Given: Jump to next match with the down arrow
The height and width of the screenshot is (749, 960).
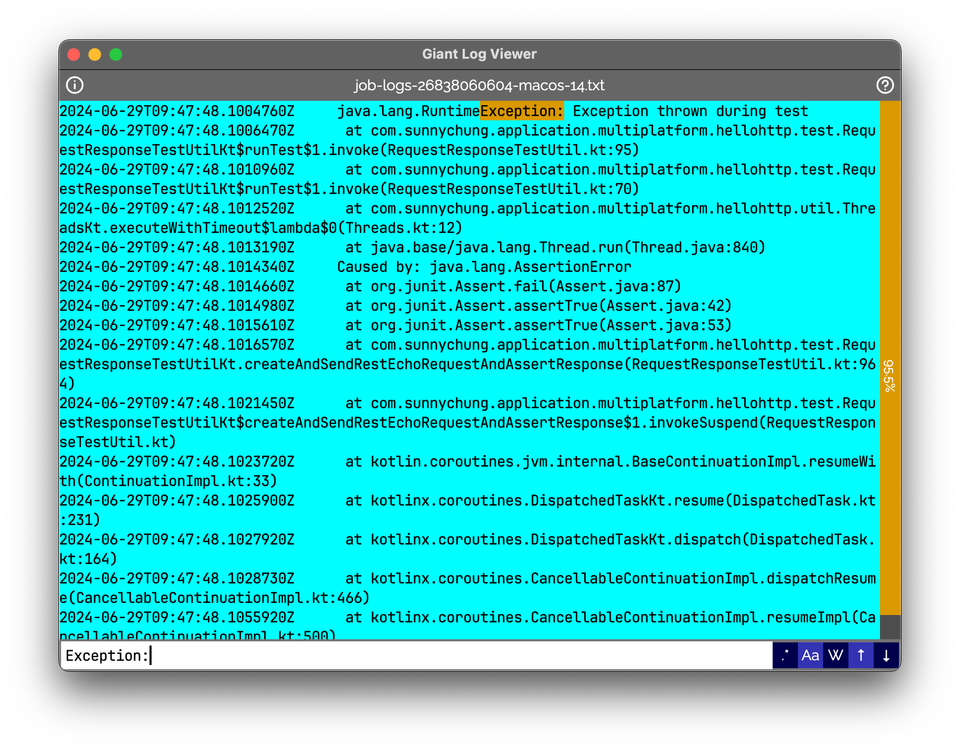Looking at the screenshot, I should pos(886,655).
